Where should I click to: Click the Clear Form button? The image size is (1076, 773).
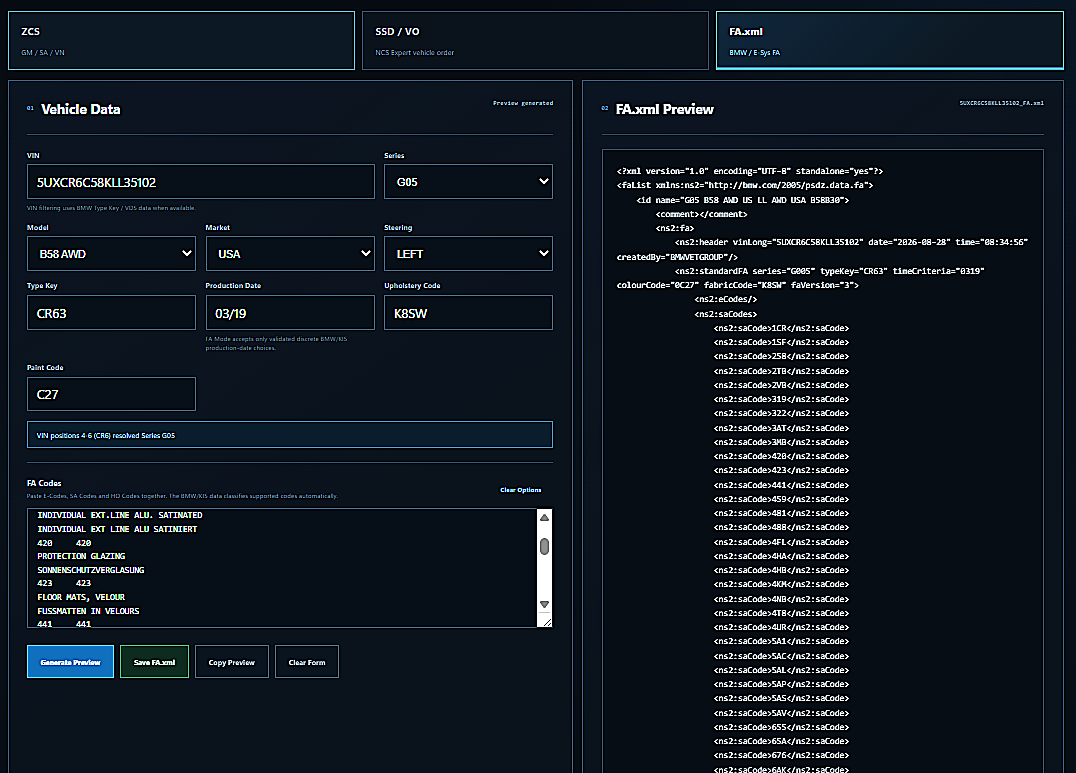(307, 662)
